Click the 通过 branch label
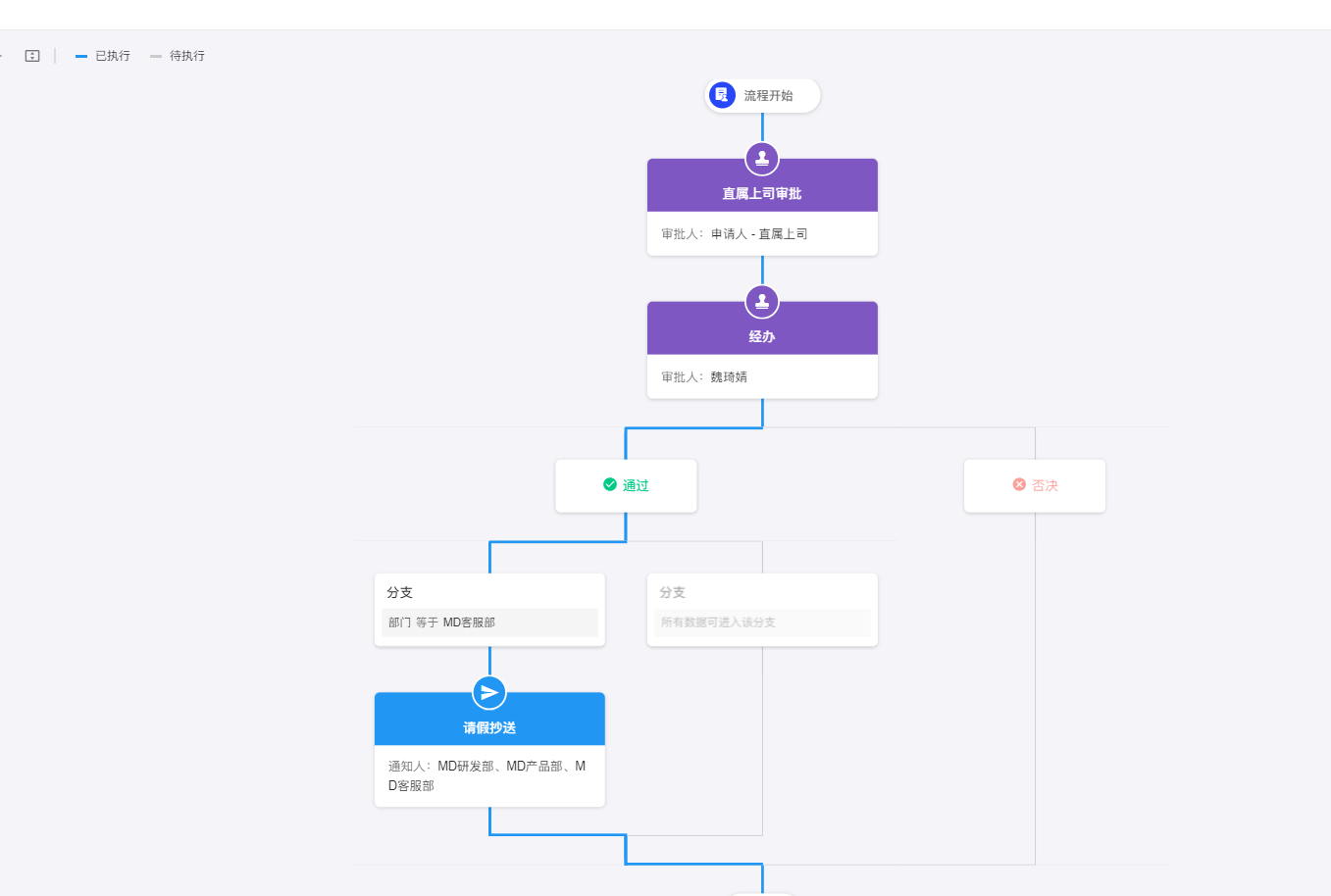Image resolution: width=1331 pixels, height=896 pixels. (636, 486)
